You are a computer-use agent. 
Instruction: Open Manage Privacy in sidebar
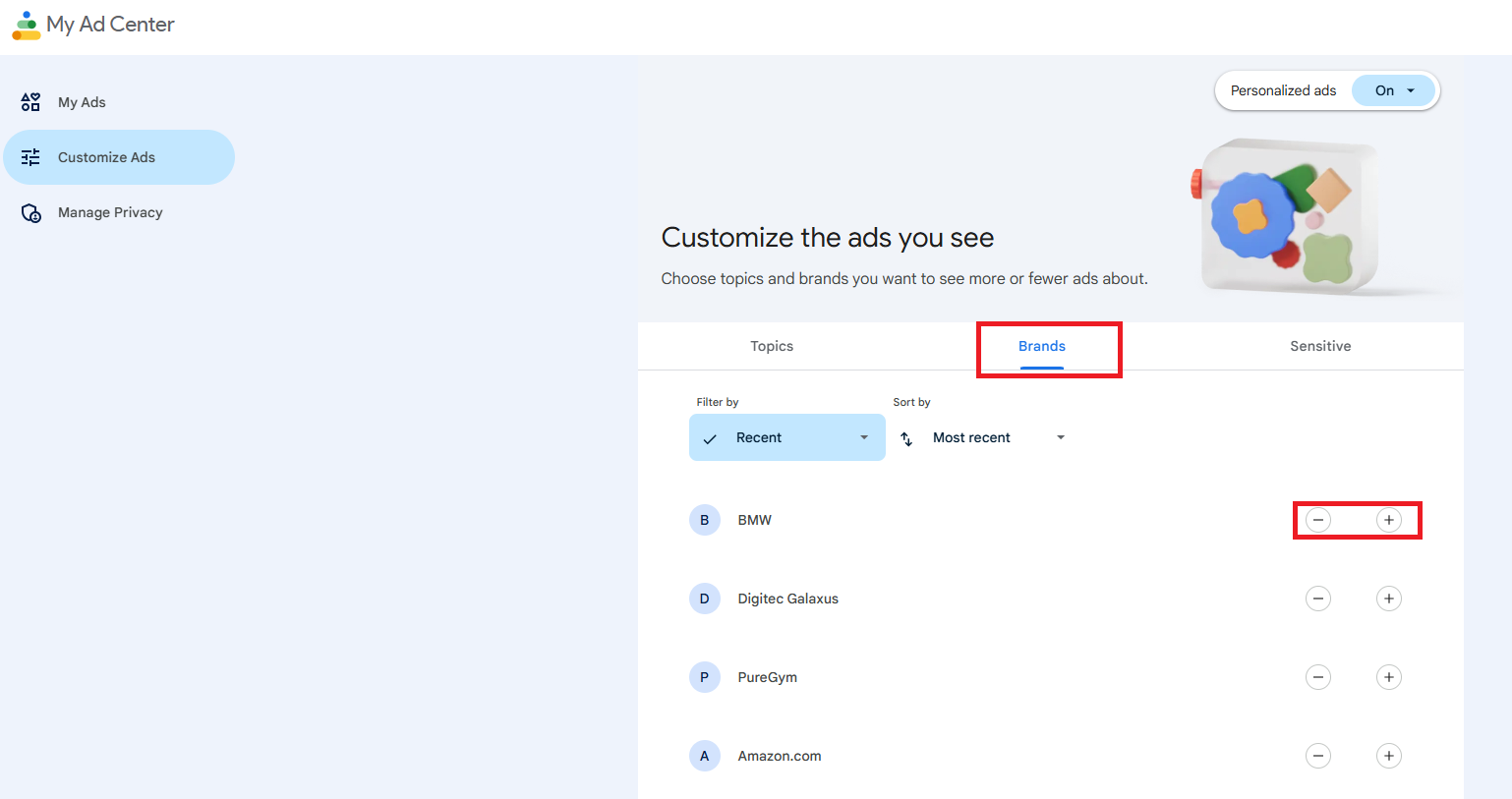(x=118, y=212)
